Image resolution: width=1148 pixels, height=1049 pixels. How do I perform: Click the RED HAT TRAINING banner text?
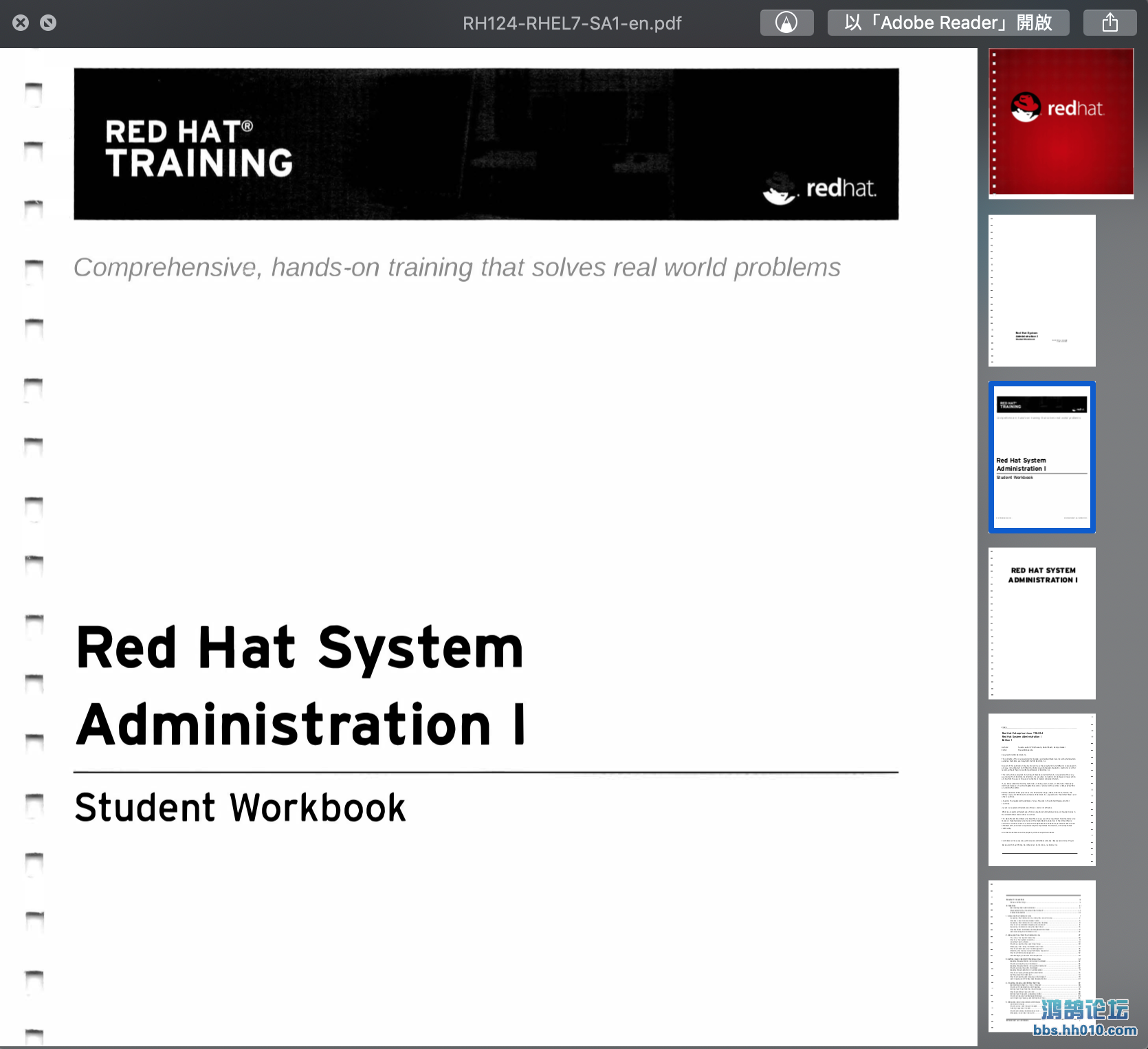point(199,148)
